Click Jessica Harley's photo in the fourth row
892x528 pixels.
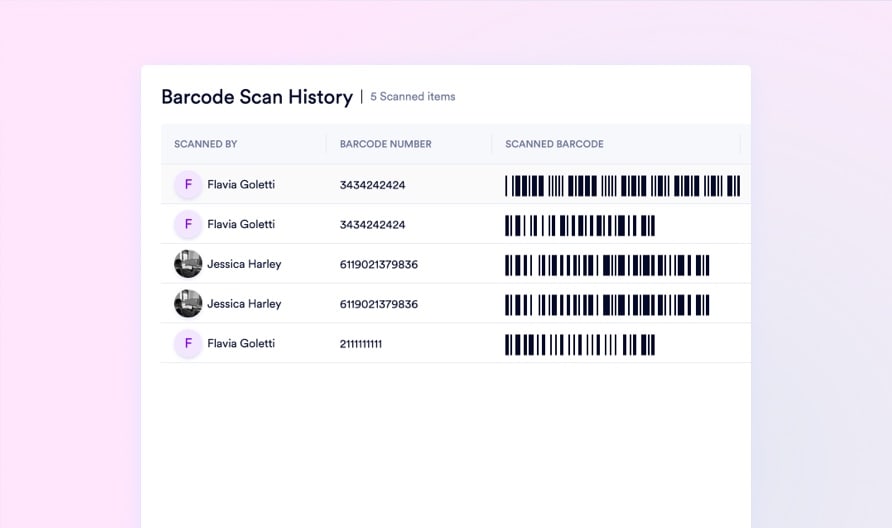(x=188, y=304)
